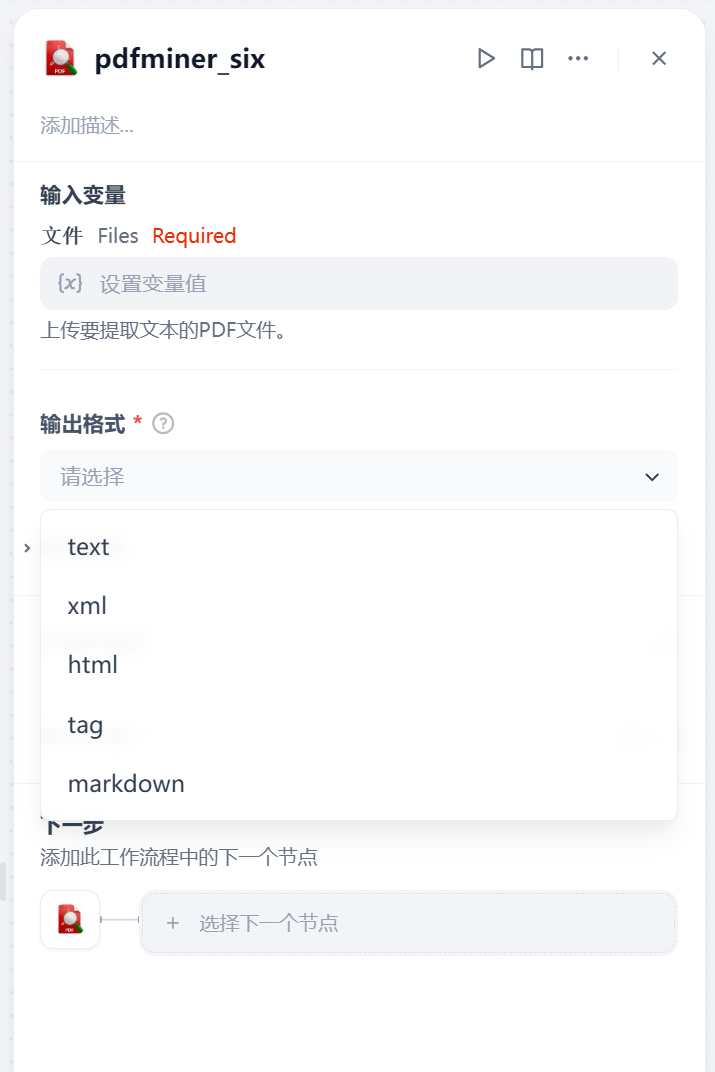
Task: Close the pdfminer_six panel
Action: [x=659, y=59]
